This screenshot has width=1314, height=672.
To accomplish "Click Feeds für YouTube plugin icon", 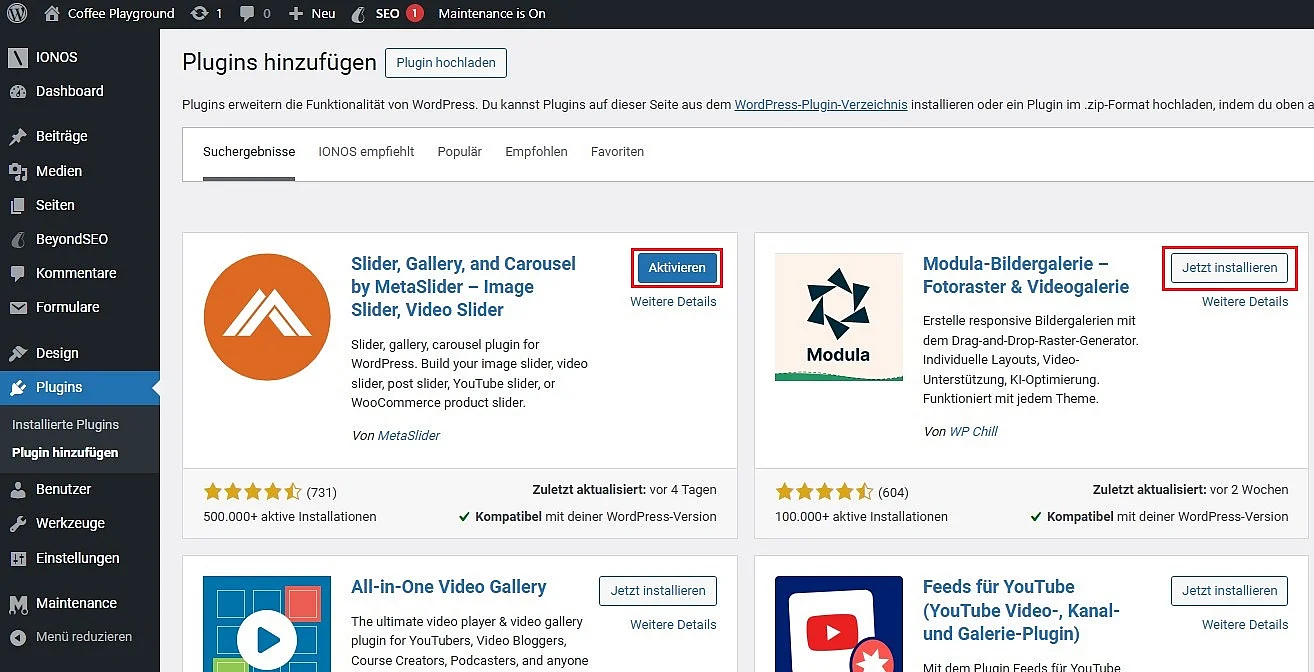I will click(x=839, y=624).
